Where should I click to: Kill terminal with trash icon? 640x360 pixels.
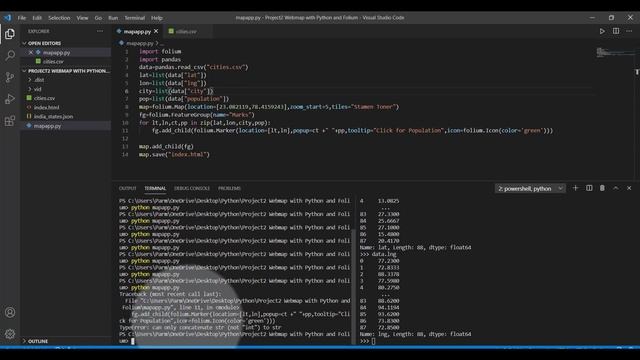602,188
